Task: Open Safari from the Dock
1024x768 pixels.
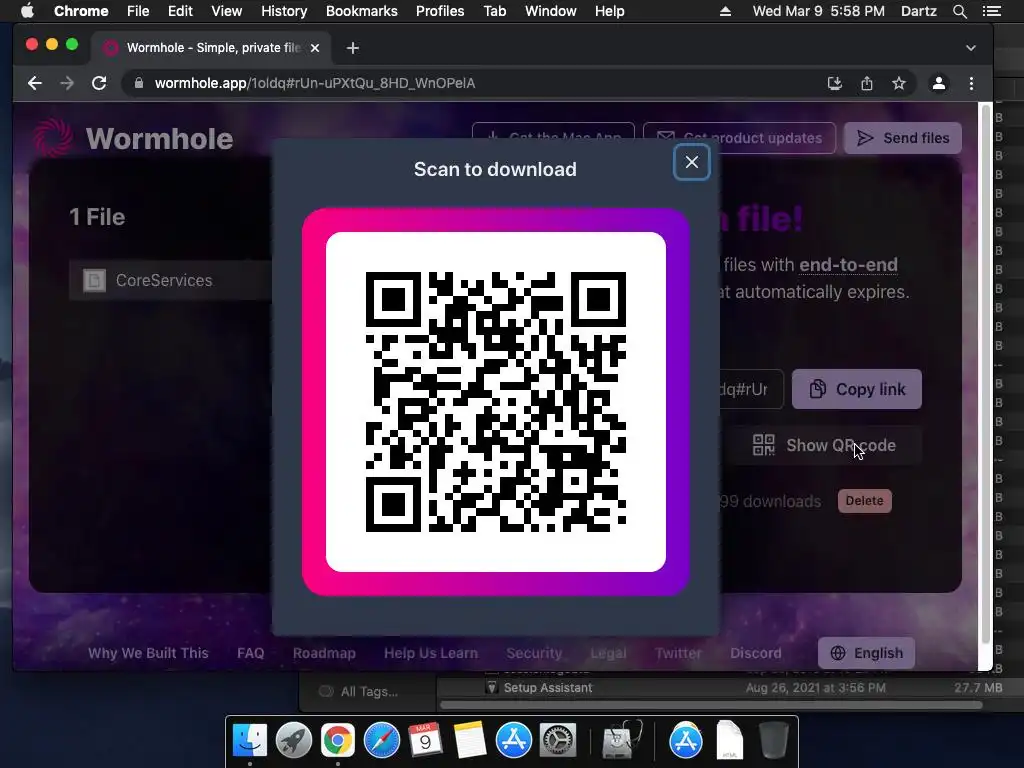Action: (x=381, y=740)
